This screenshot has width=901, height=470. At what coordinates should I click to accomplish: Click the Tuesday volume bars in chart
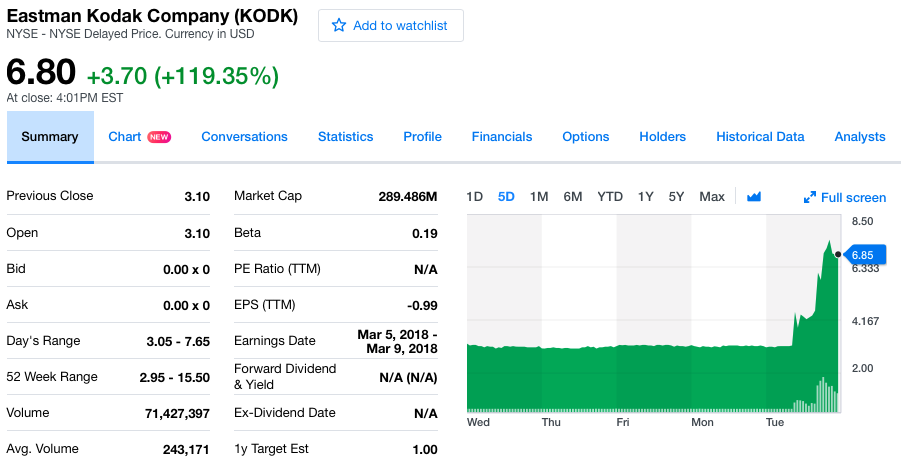click(x=816, y=396)
